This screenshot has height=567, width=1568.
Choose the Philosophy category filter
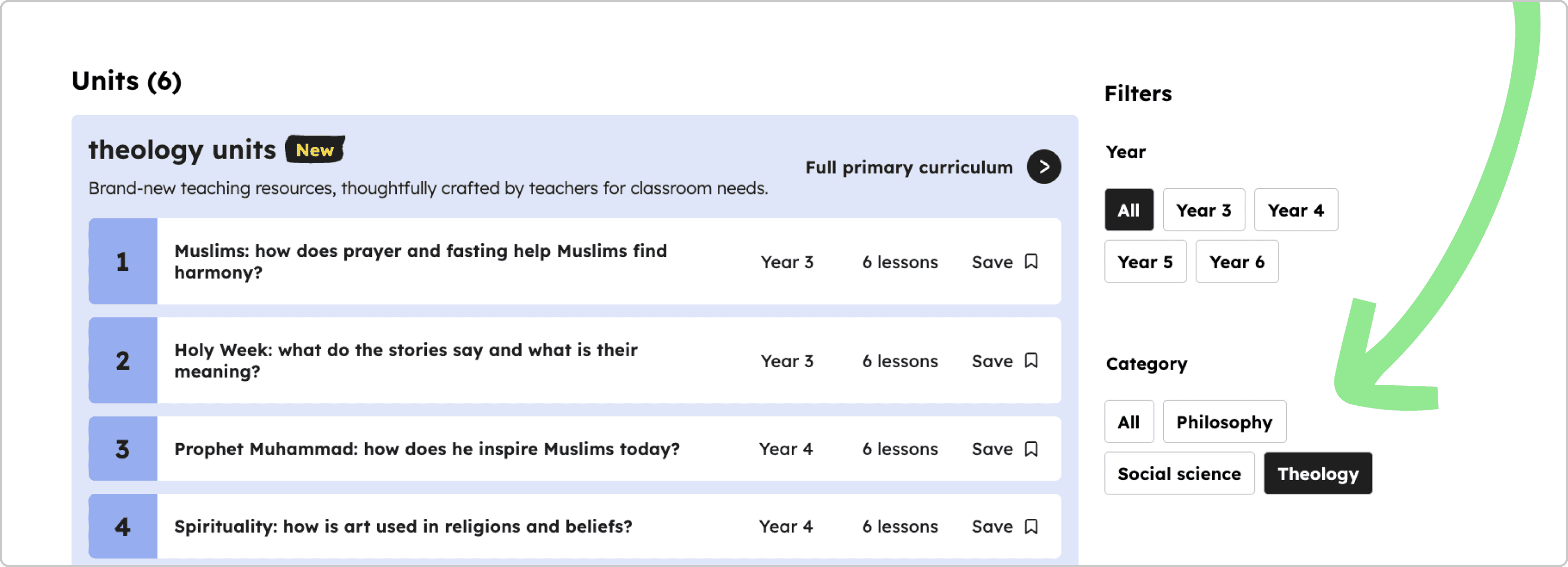(1224, 421)
